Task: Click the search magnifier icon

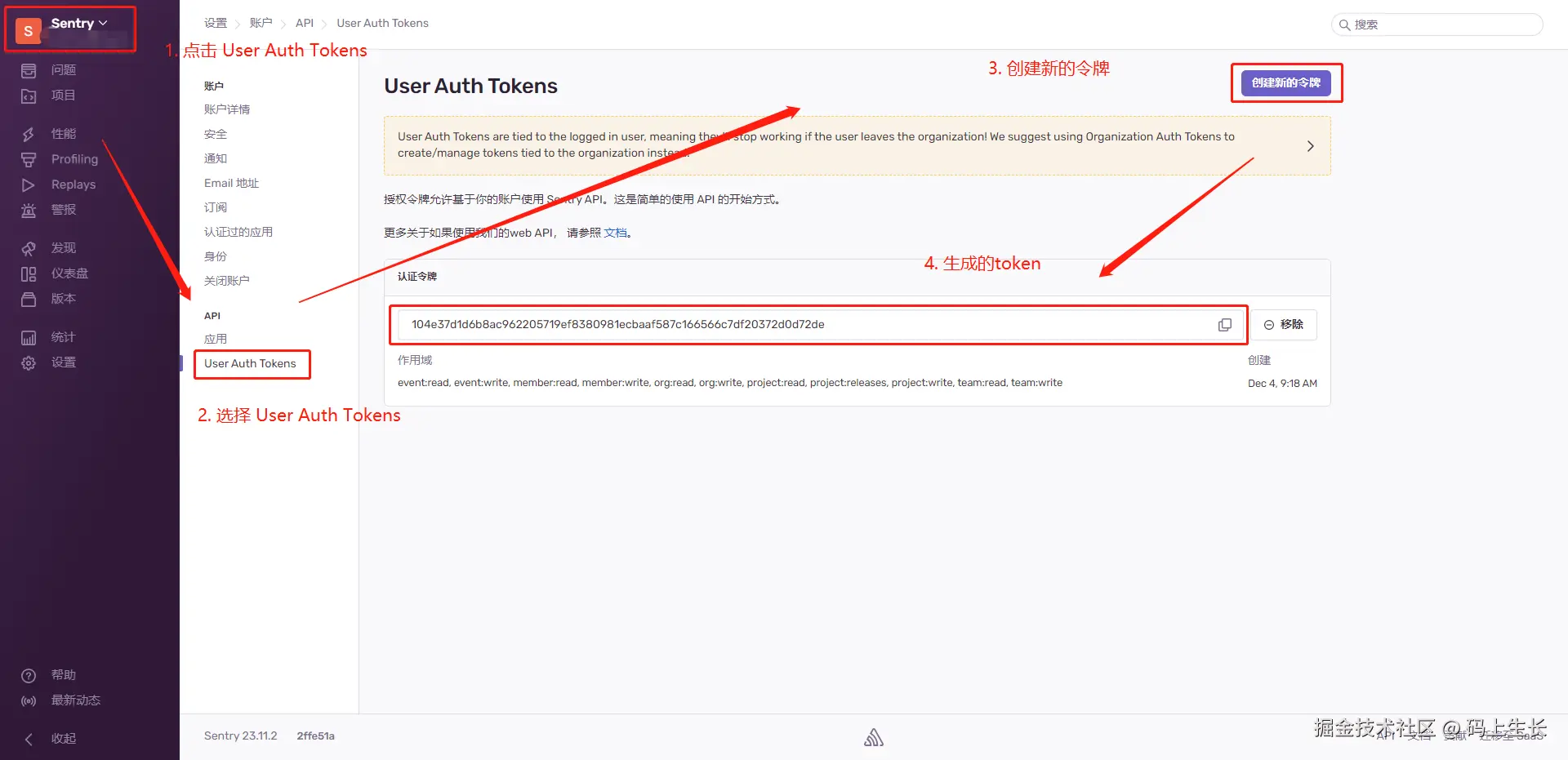Action: click(1344, 24)
